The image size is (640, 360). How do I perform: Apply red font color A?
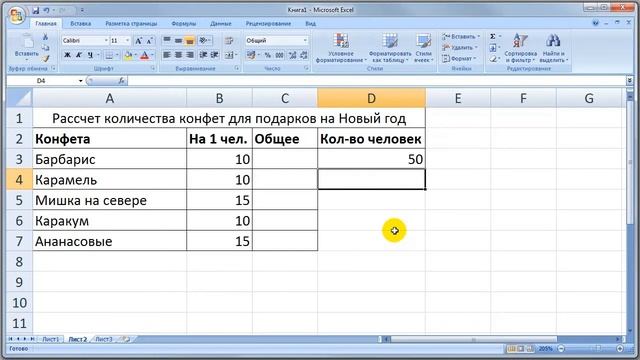pyautogui.click(x=144, y=55)
